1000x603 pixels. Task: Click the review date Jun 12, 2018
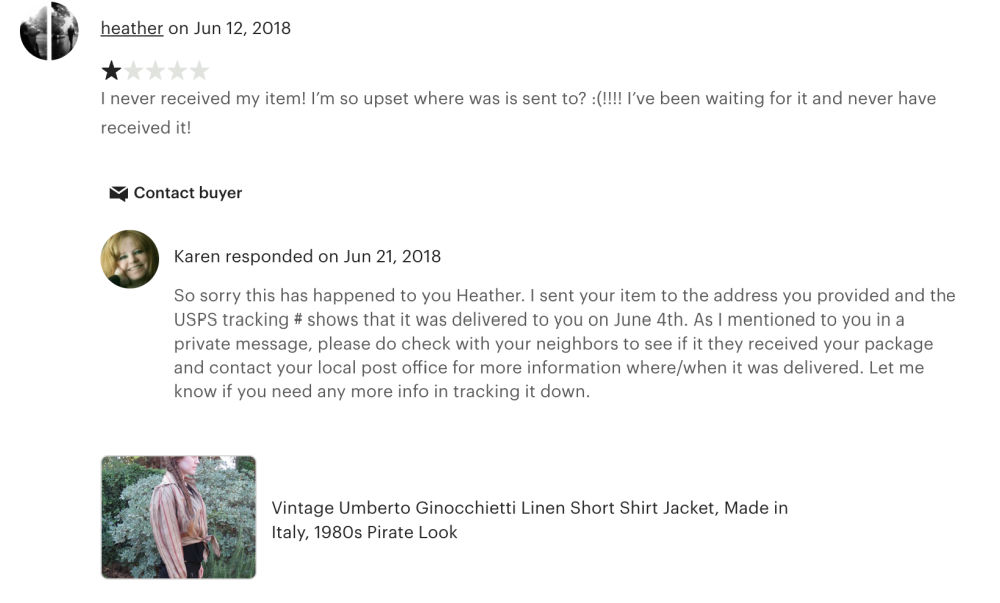[242, 28]
